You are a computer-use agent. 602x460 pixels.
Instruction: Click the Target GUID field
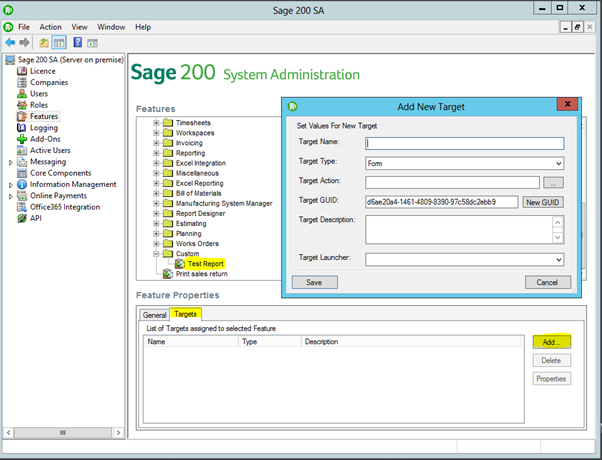click(442, 202)
